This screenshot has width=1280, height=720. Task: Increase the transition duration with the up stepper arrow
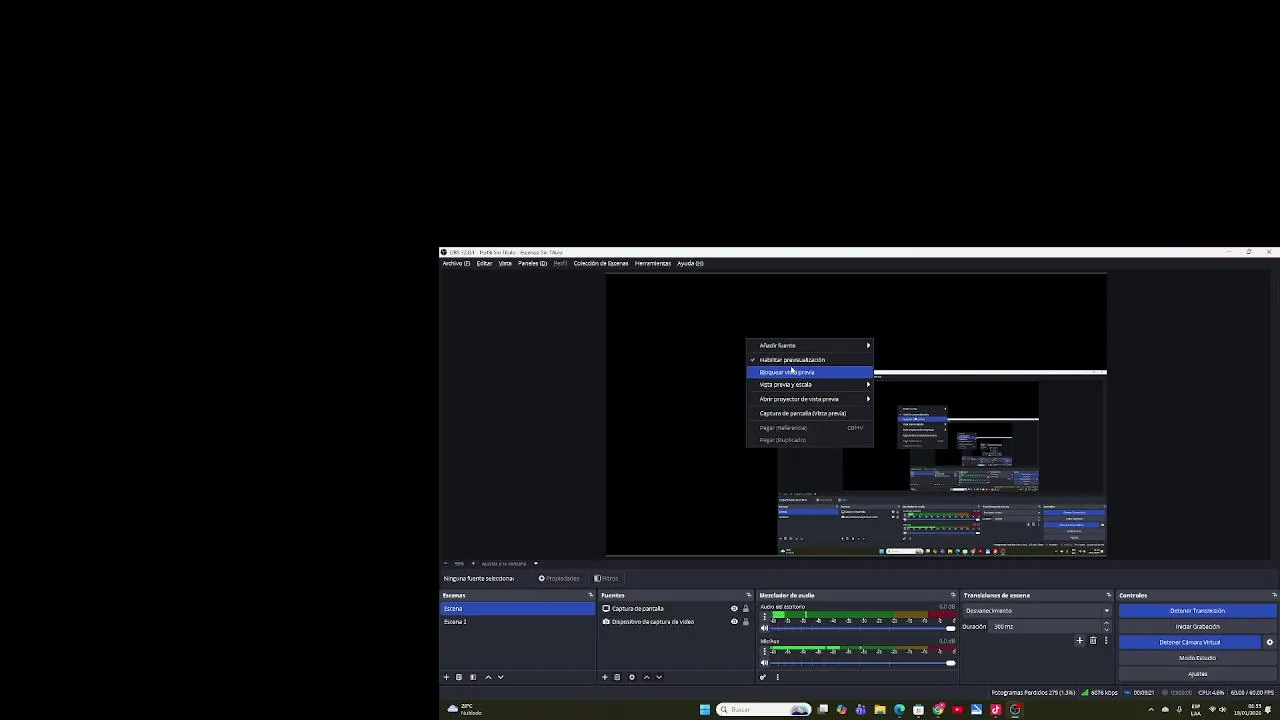pyautogui.click(x=1106, y=623)
